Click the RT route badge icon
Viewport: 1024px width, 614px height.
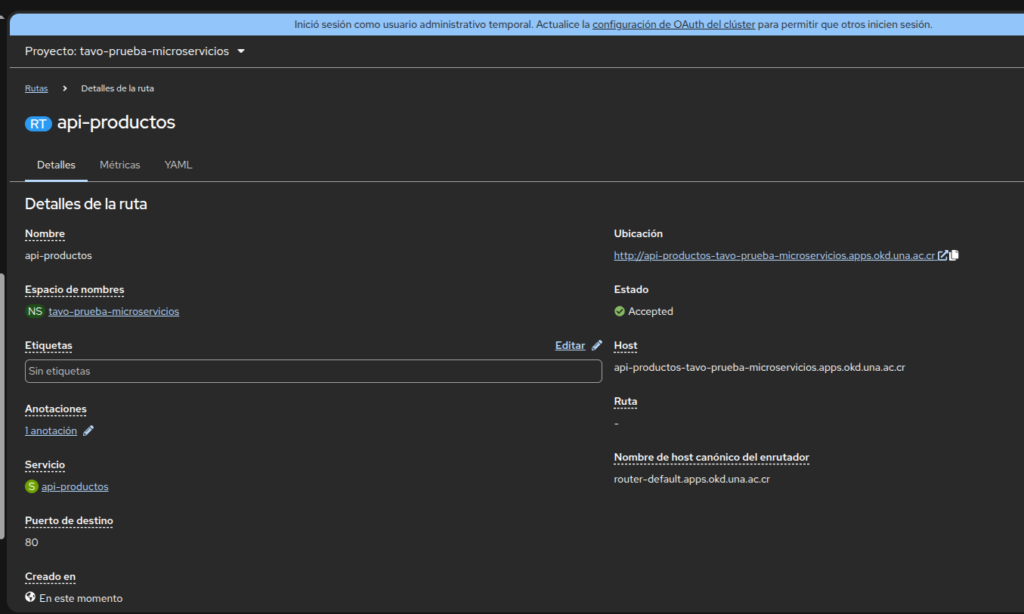click(x=39, y=123)
